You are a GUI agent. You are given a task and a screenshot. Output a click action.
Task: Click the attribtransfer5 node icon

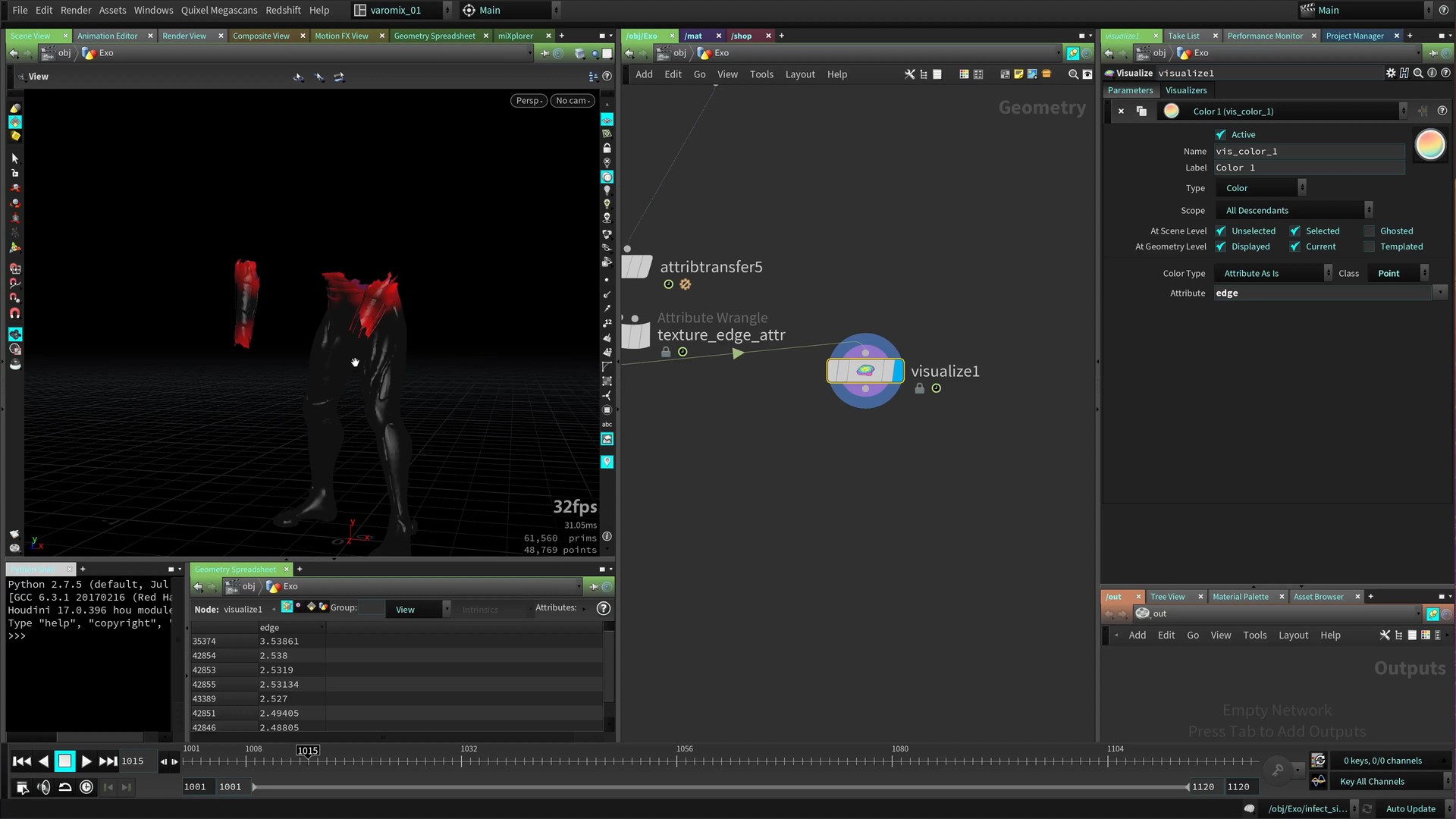pyautogui.click(x=637, y=267)
